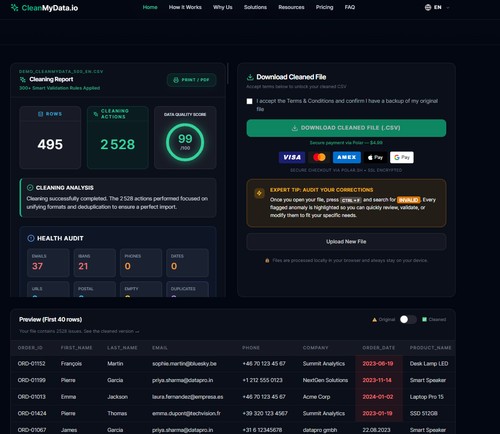
Task: Open the Resources menu
Action: click(x=291, y=7)
